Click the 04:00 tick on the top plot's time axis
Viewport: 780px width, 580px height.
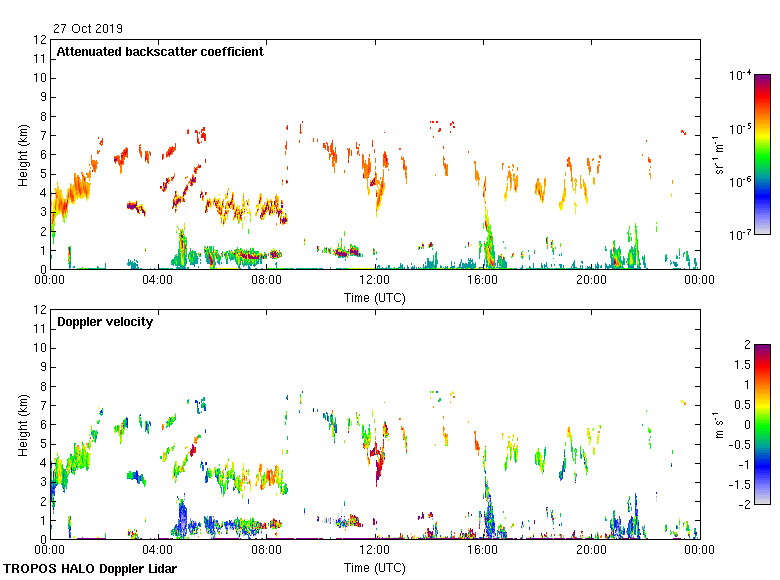[158, 280]
